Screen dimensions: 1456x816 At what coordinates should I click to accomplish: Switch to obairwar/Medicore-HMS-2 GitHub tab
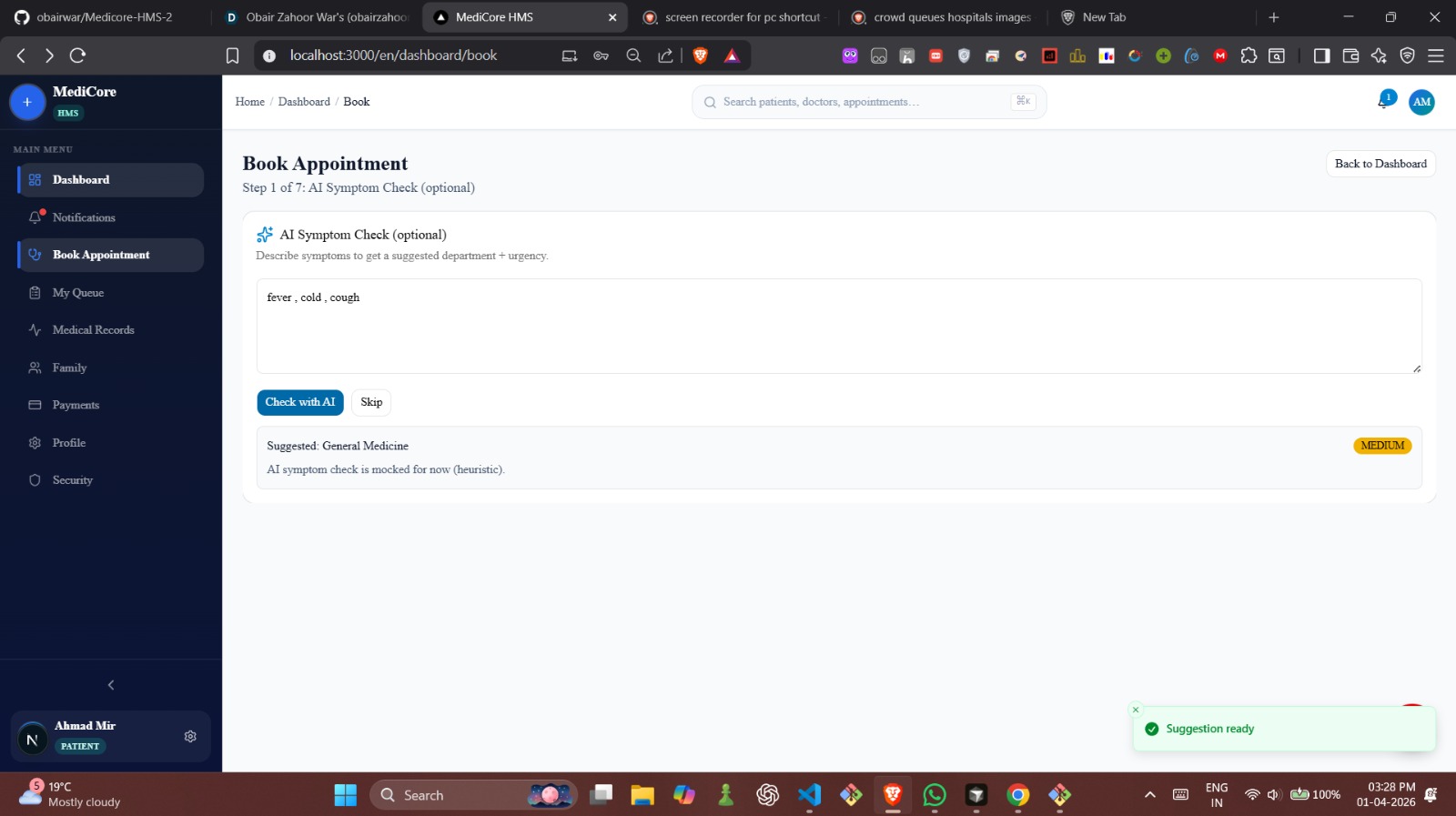pos(105,17)
